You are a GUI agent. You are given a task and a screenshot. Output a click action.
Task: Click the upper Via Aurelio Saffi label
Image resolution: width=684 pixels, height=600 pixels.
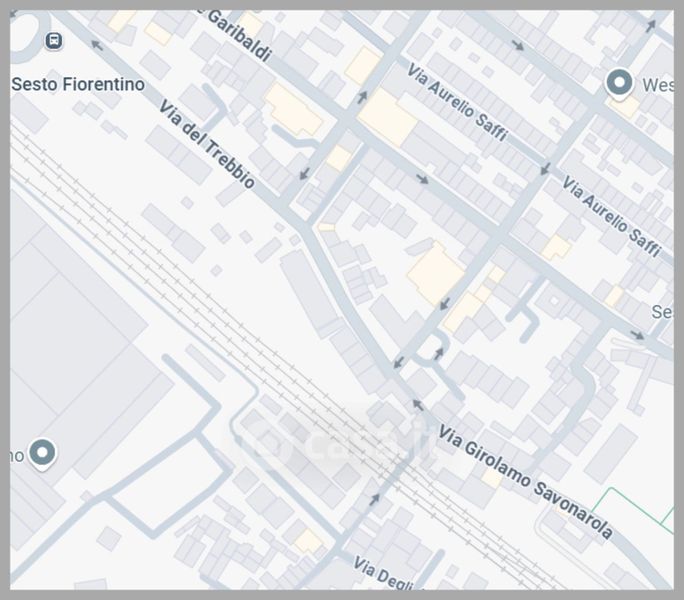pyautogui.click(x=457, y=102)
